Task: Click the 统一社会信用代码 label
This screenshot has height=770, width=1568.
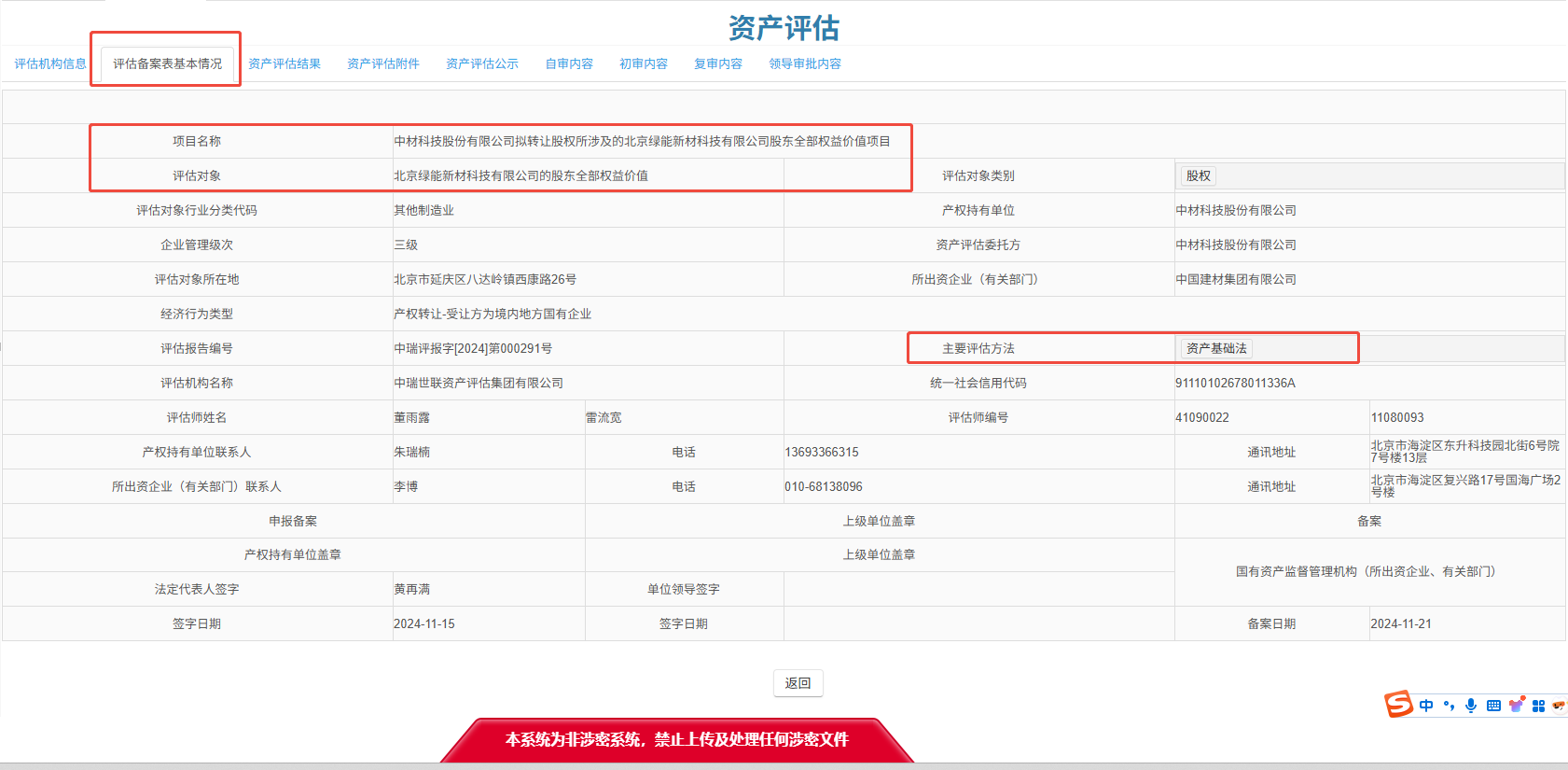Action: click(978, 383)
